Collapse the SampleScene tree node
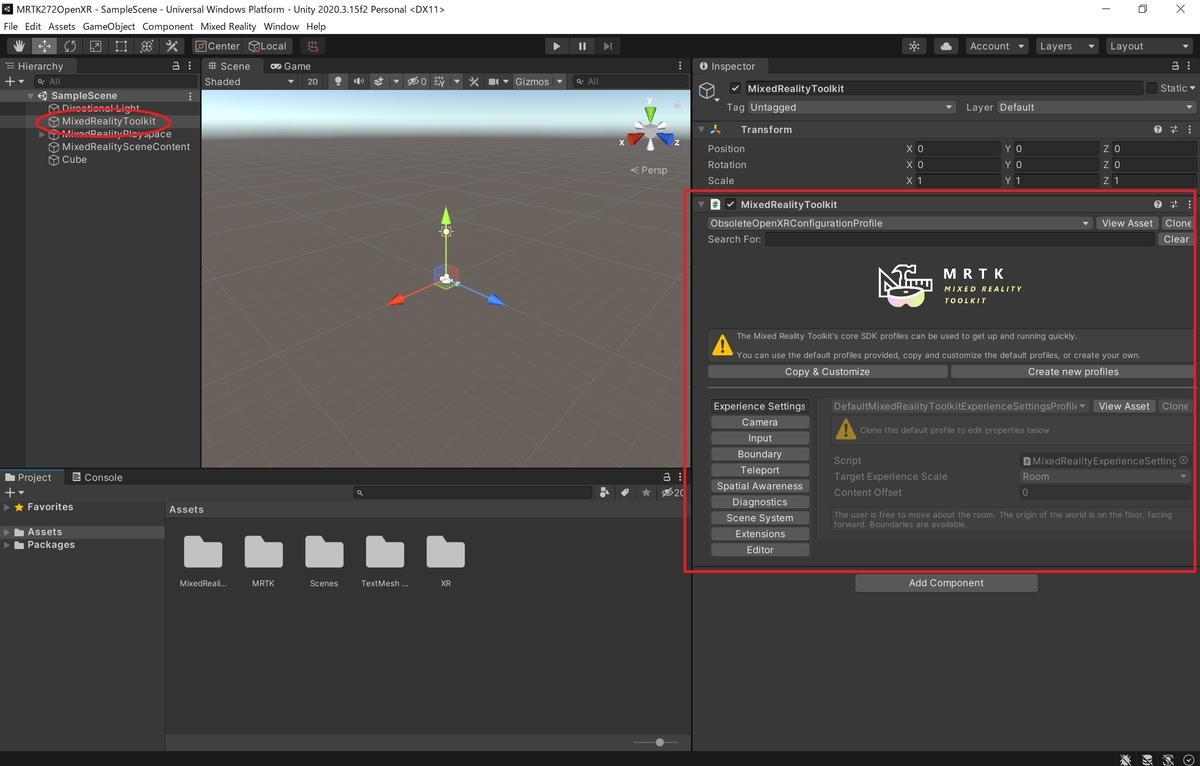The height and width of the screenshot is (766, 1200). click(31, 96)
